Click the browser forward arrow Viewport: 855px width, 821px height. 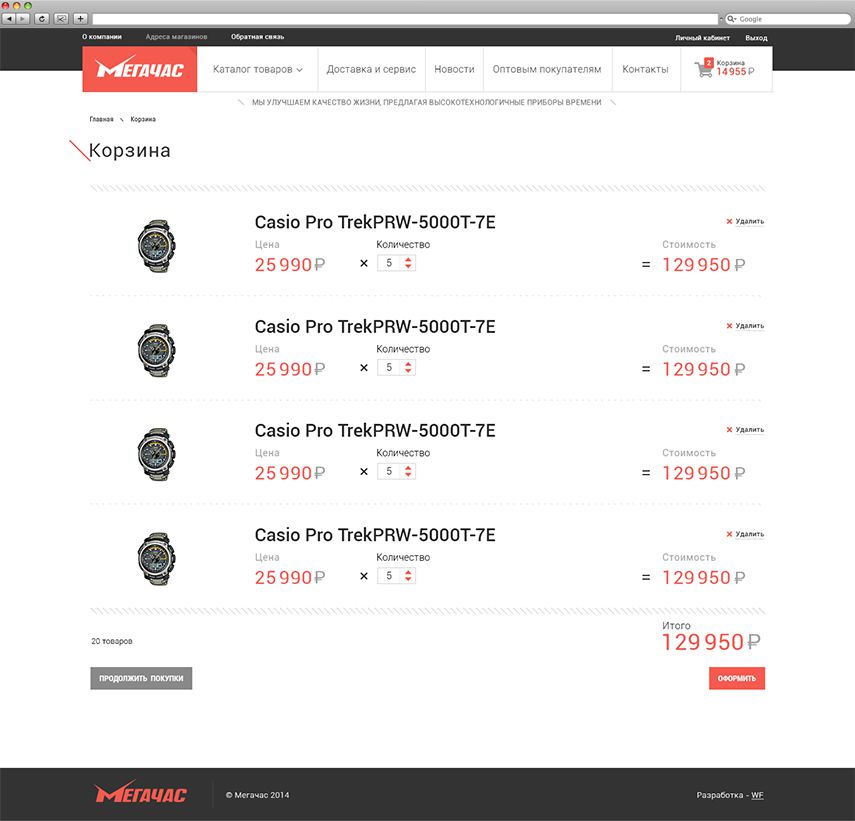point(23,19)
